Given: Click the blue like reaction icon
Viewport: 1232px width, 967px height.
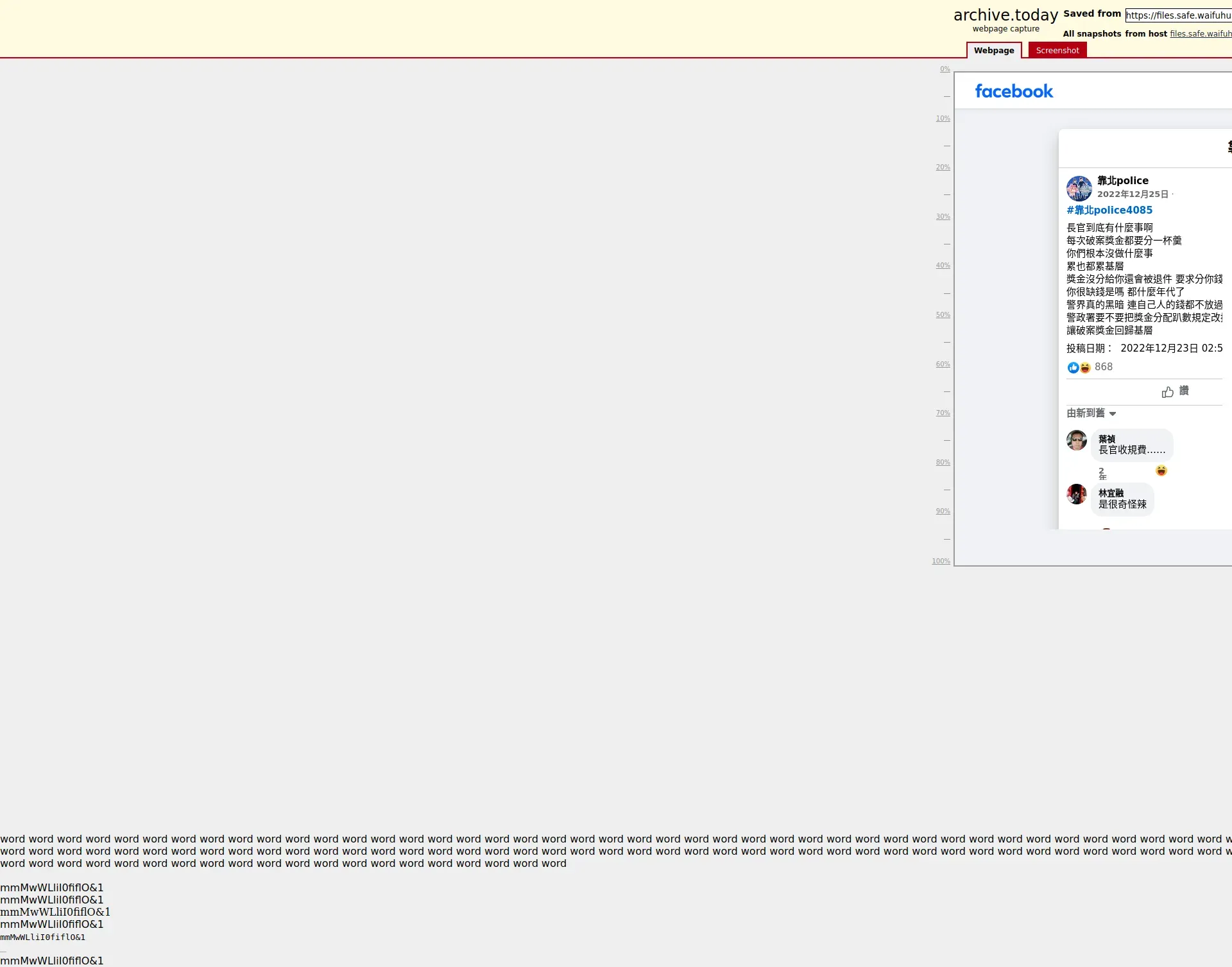Looking at the screenshot, I should click(1073, 368).
